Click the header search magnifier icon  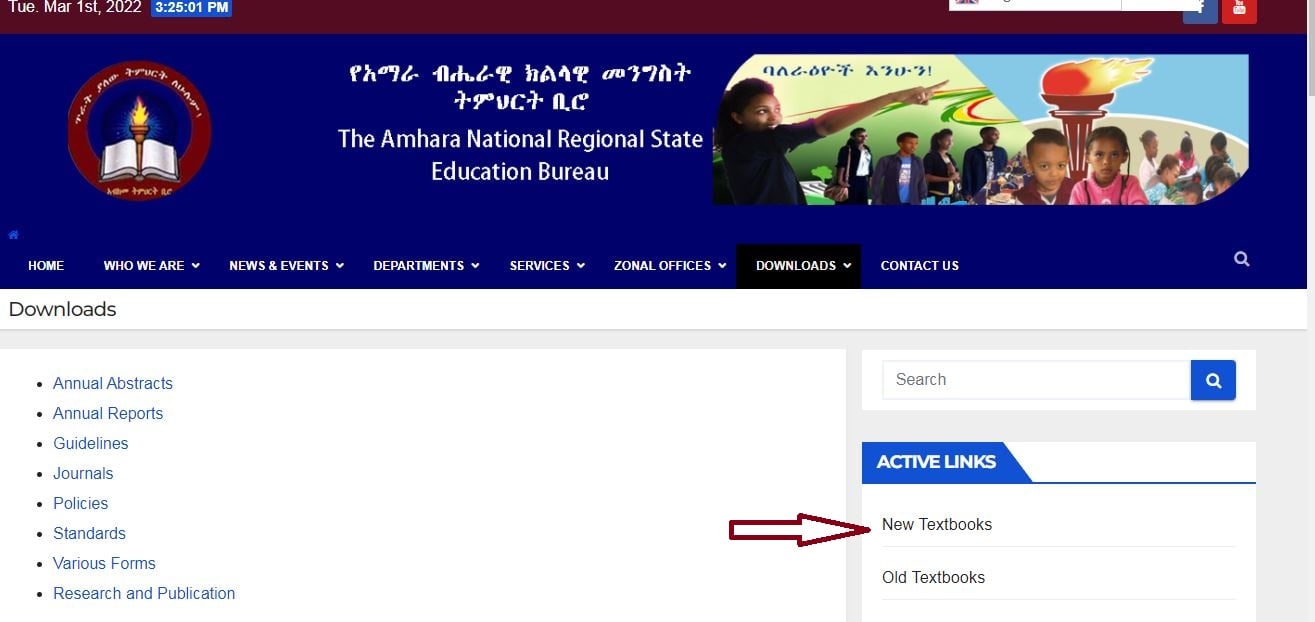tap(1241, 259)
